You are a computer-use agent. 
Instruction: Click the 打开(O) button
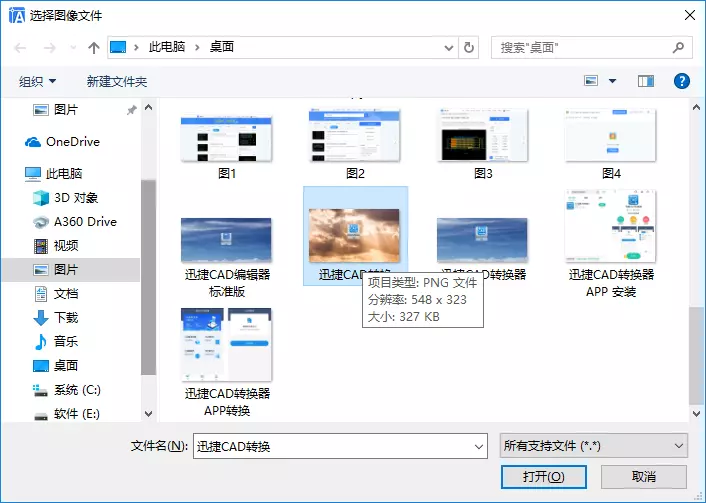pos(543,477)
